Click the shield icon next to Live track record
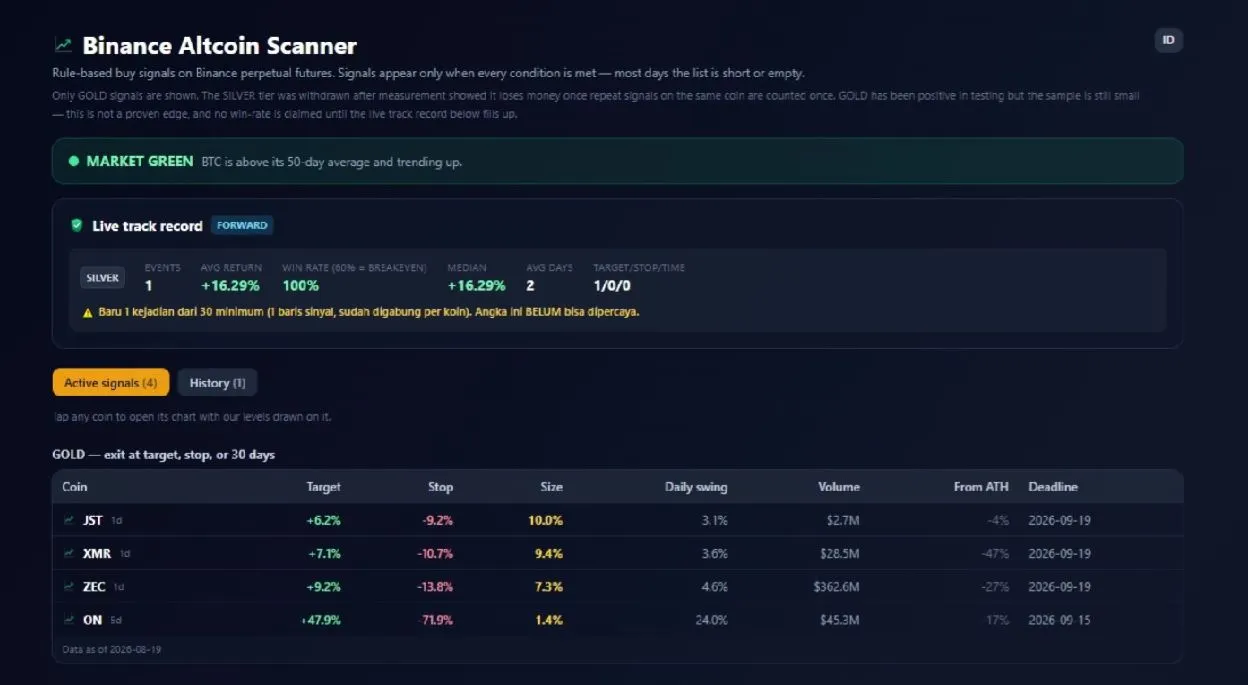Screen dimensions: 1248x685 point(76,225)
